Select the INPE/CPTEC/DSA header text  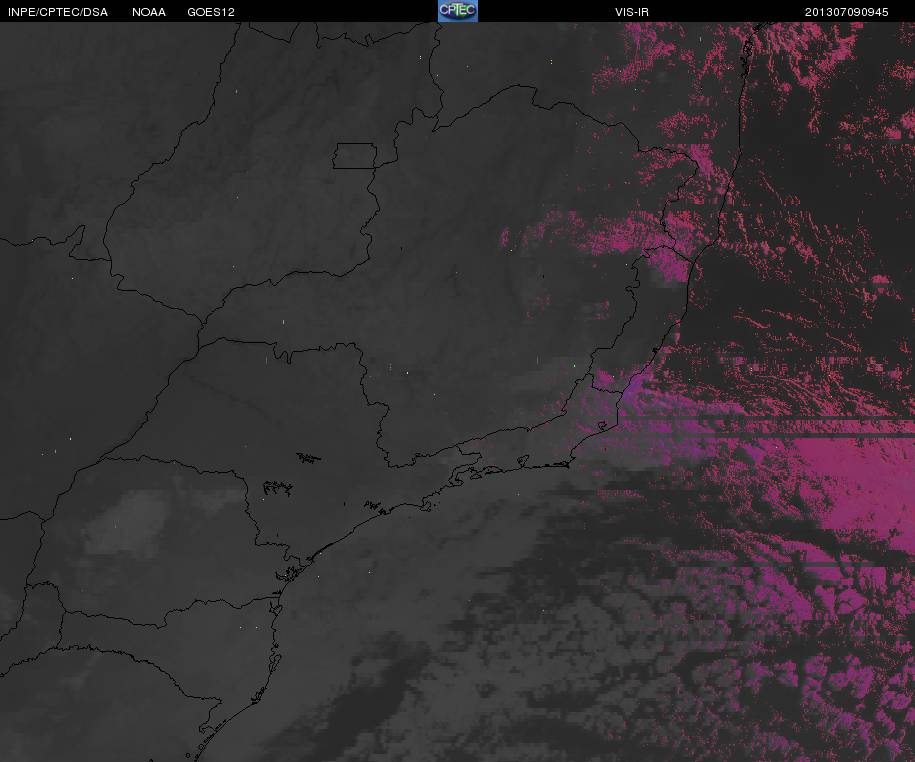point(58,12)
